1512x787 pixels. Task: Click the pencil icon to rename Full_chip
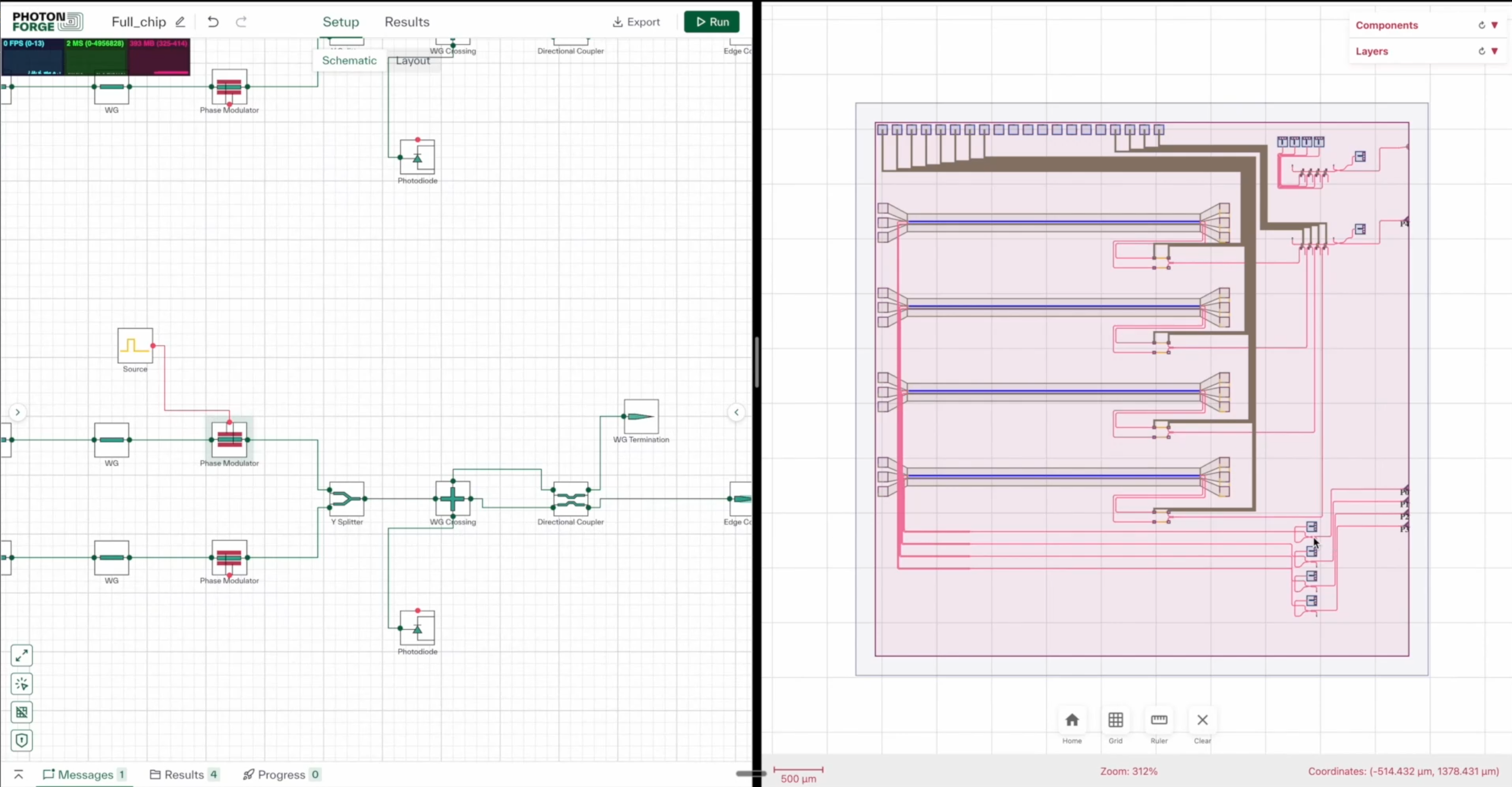coord(180,22)
